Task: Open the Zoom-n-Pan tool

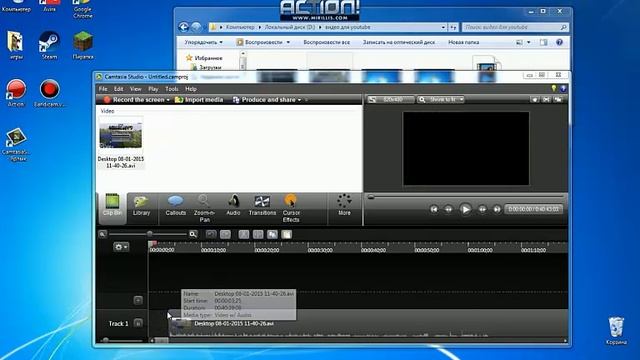Action: click(x=204, y=208)
